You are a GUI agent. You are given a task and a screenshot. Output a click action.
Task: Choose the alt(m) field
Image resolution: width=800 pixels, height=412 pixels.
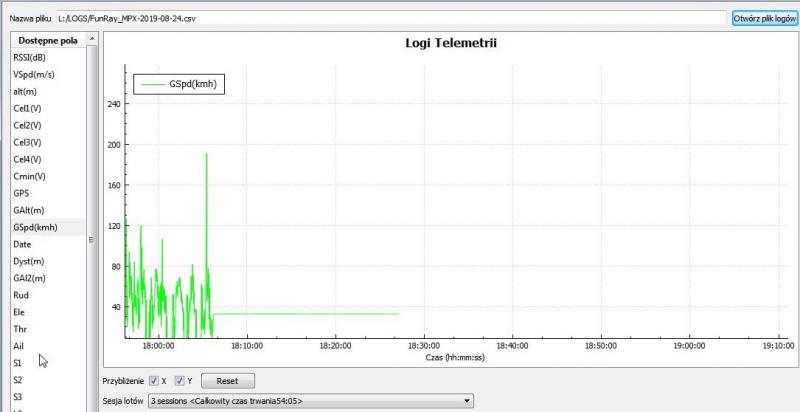click(x=26, y=92)
